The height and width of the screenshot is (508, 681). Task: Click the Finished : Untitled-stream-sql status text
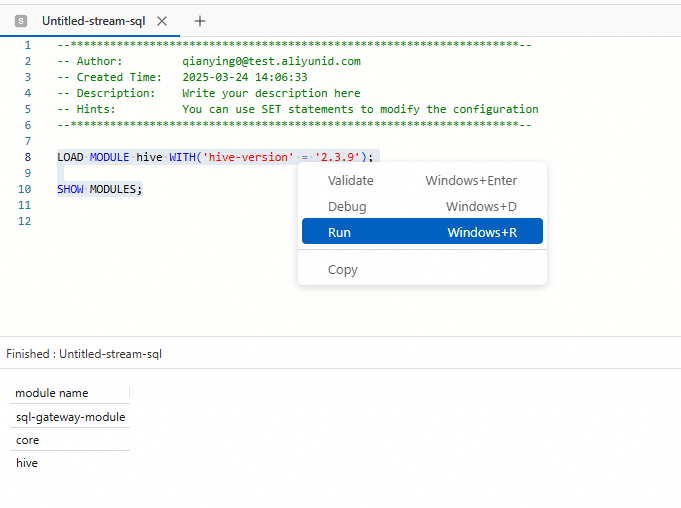(84, 354)
